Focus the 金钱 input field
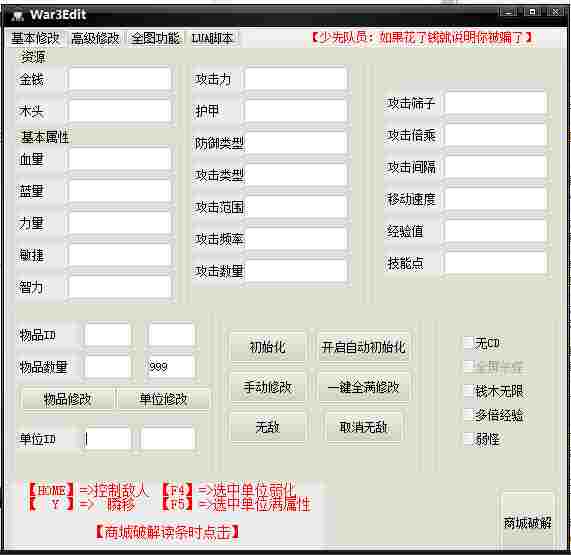 [119, 79]
